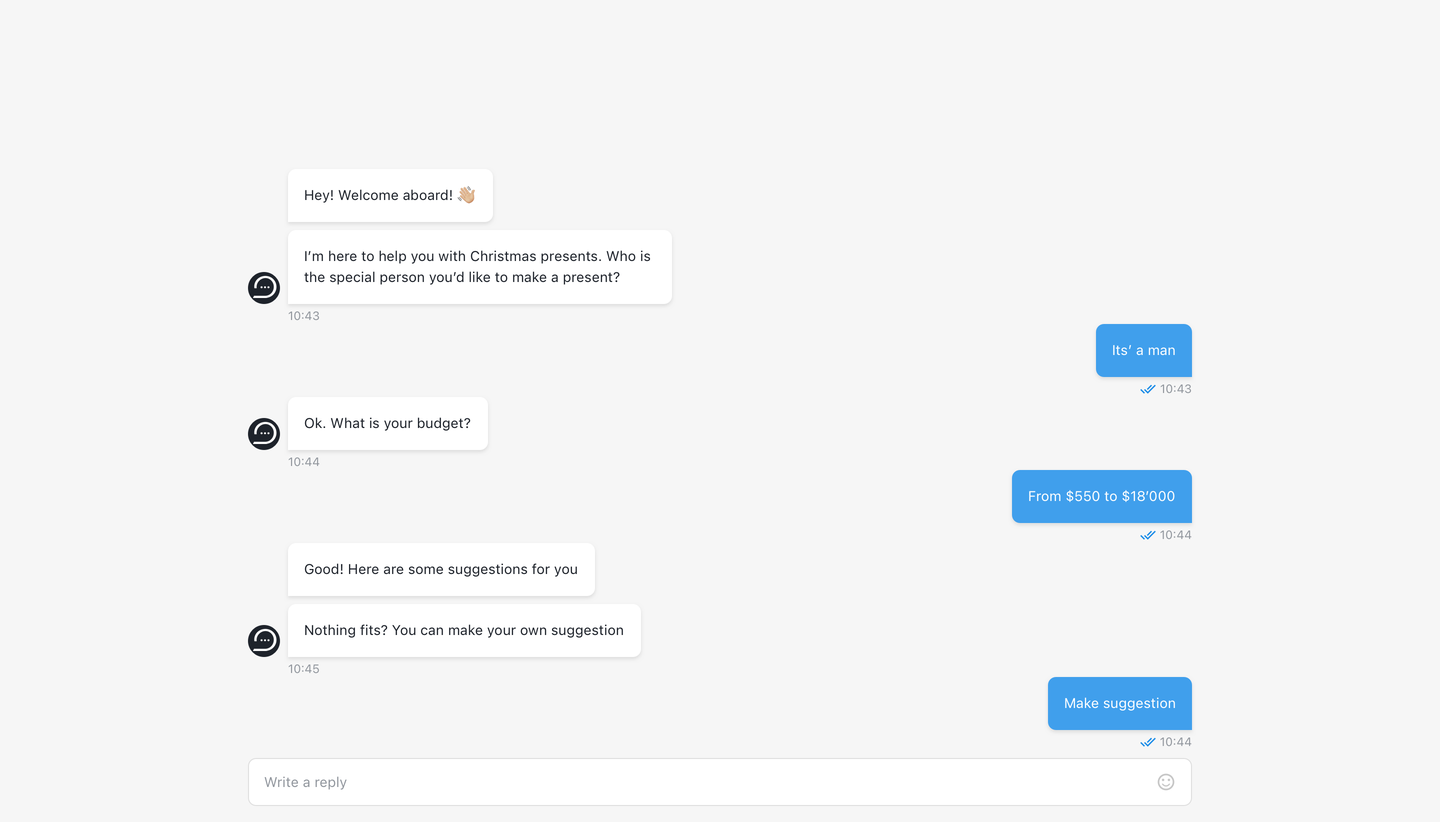Screen dimensions: 1440x822
Task: Click 'Good! Here are some suggestions' message
Action: (441, 569)
